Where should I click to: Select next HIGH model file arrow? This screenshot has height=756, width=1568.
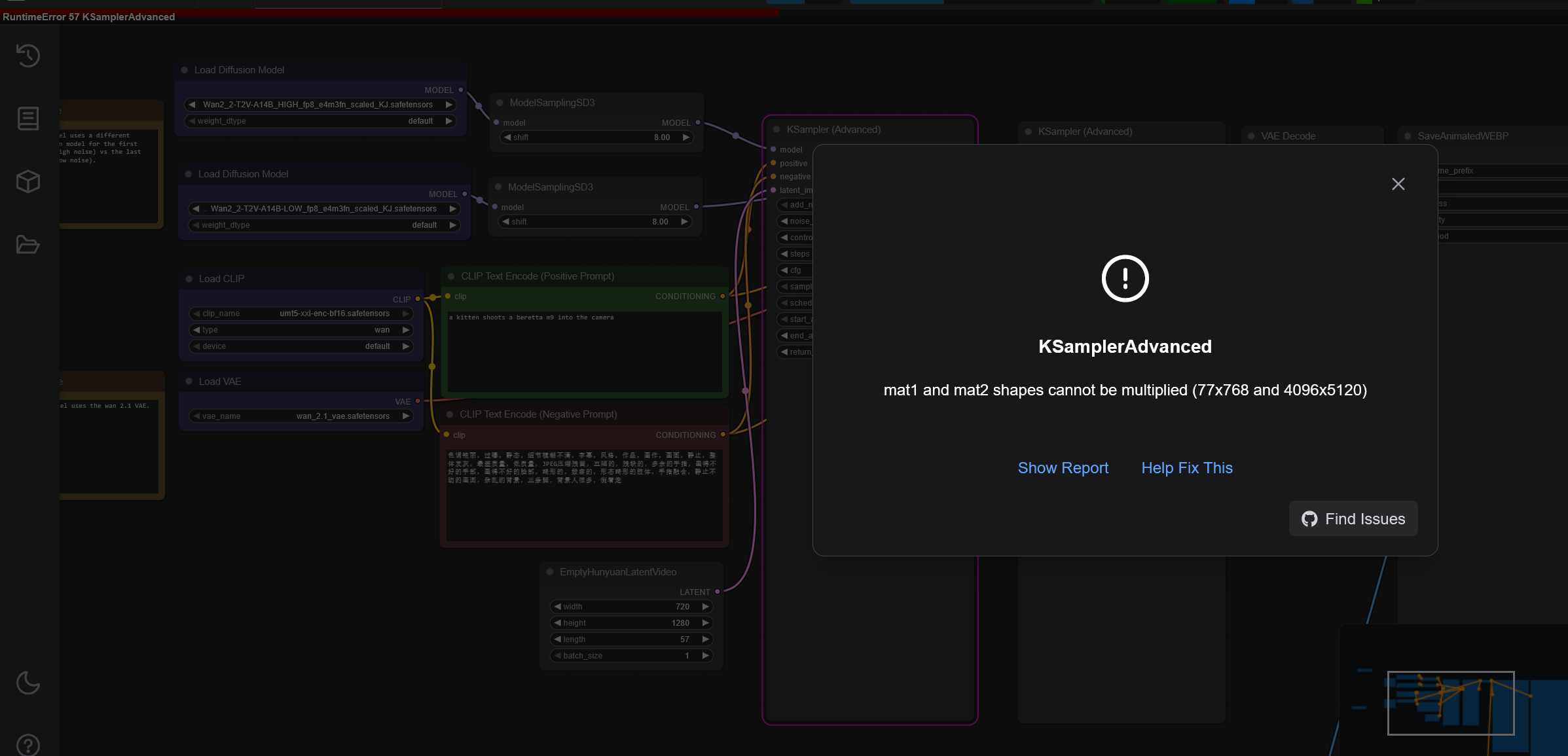tap(449, 105)
